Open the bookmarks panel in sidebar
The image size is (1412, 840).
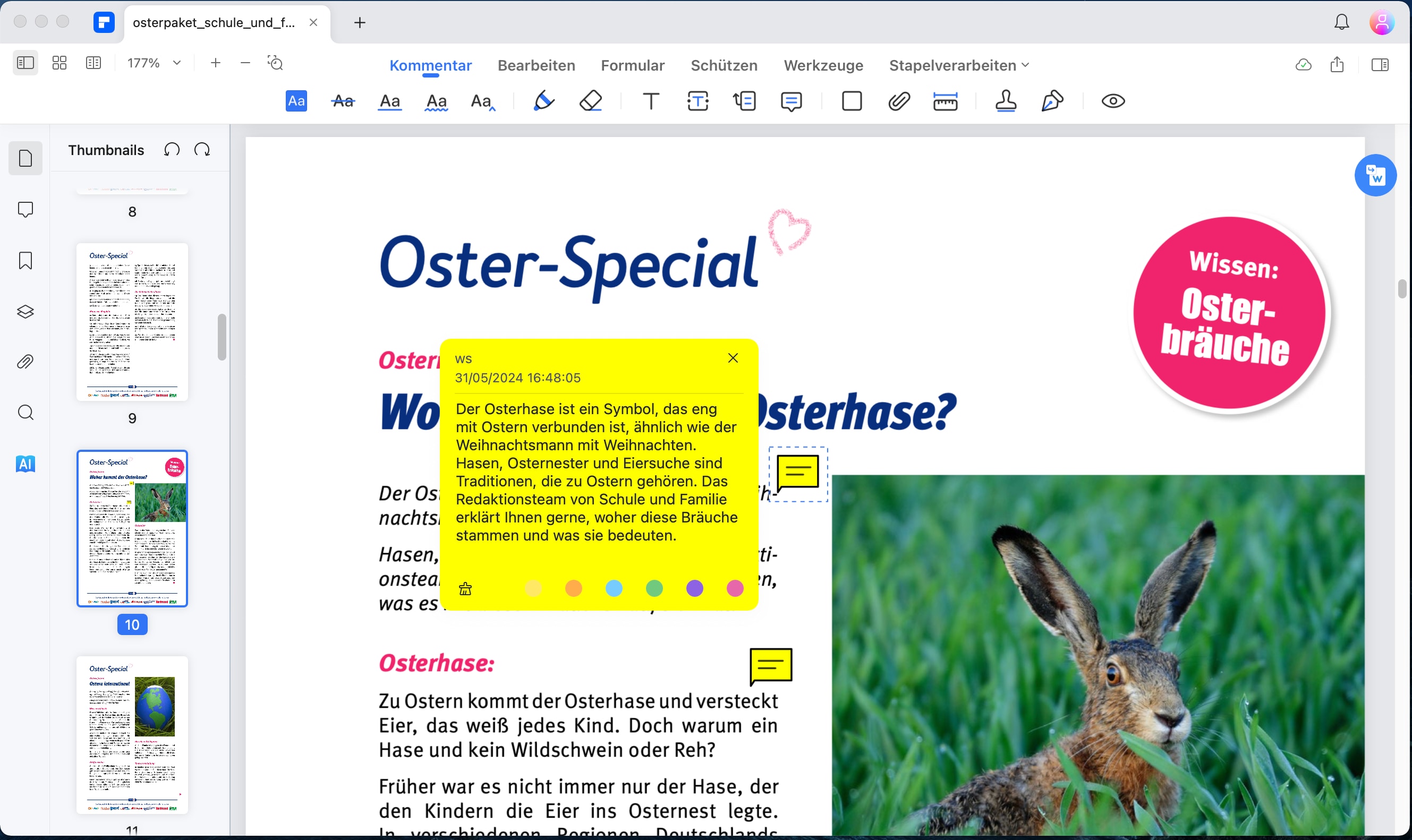click(x=25, y=260)
